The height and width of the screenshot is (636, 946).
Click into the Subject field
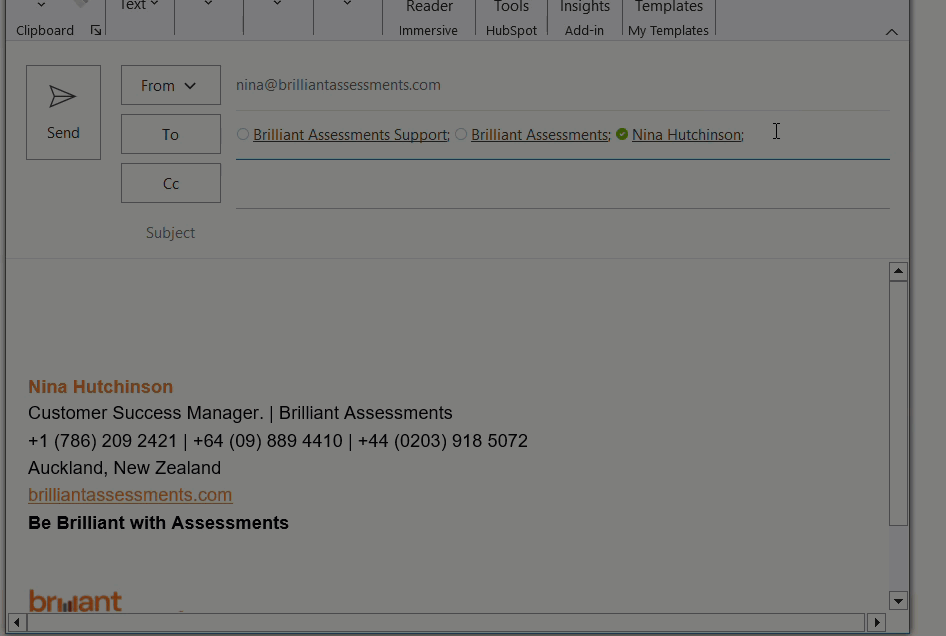(560, 233)
